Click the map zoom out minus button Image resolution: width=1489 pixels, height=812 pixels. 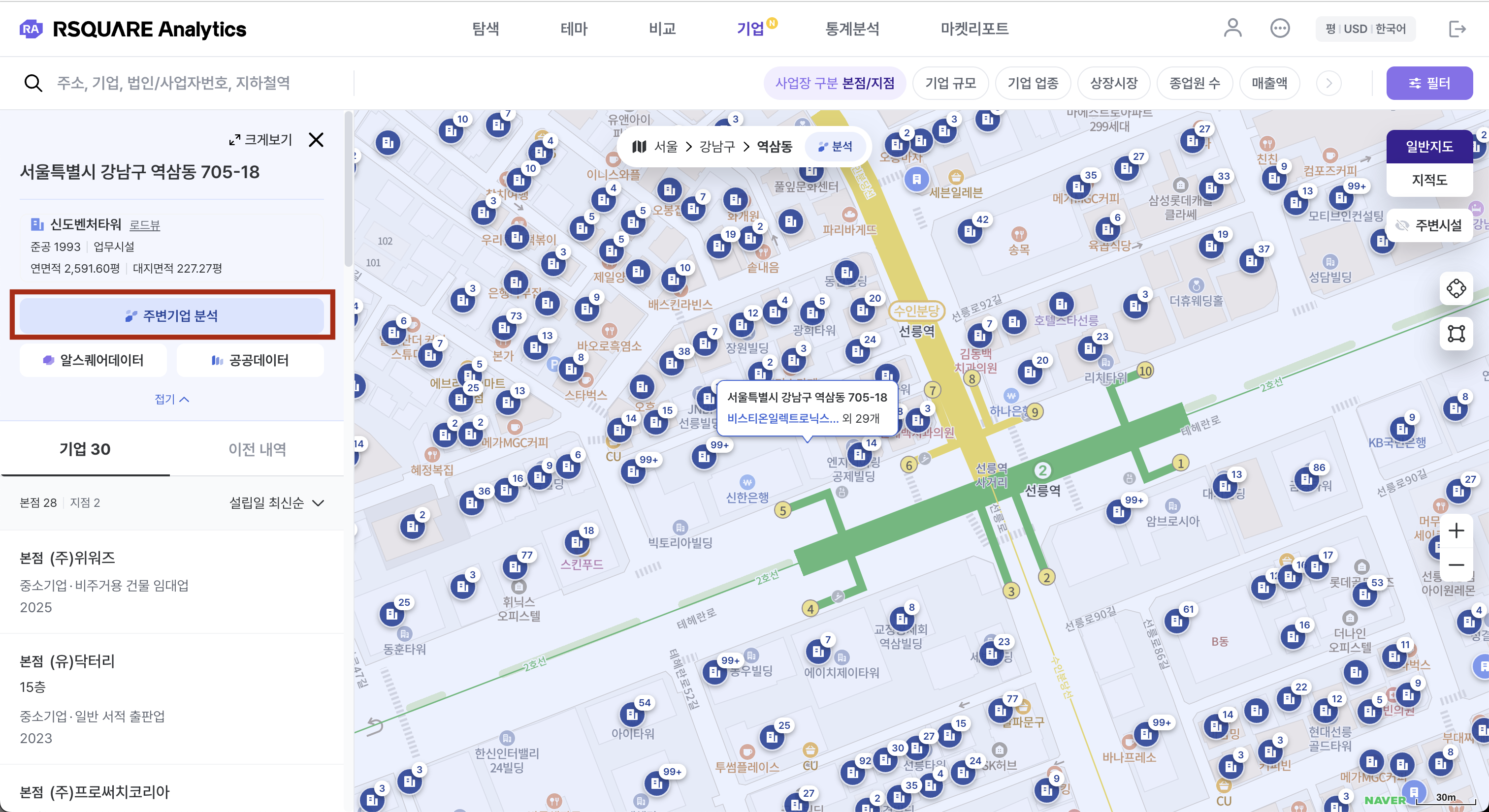click(1456, 565)
